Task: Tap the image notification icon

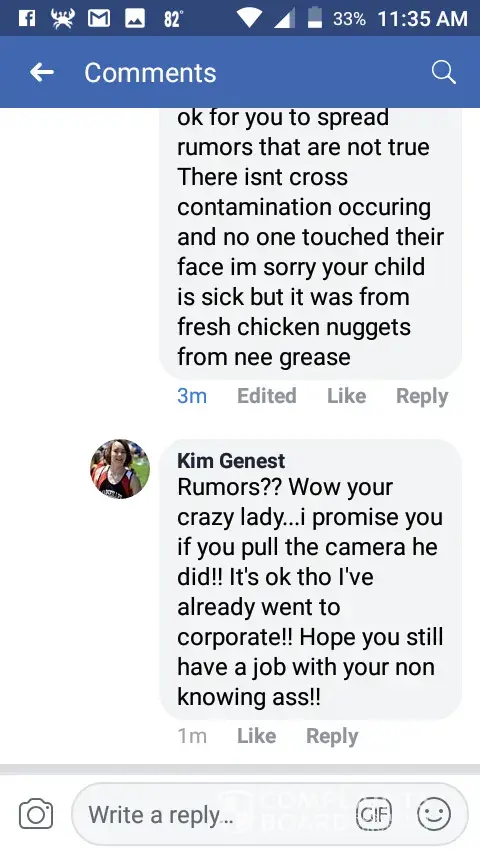Action: pyautogui.click(x=135, y=18)
